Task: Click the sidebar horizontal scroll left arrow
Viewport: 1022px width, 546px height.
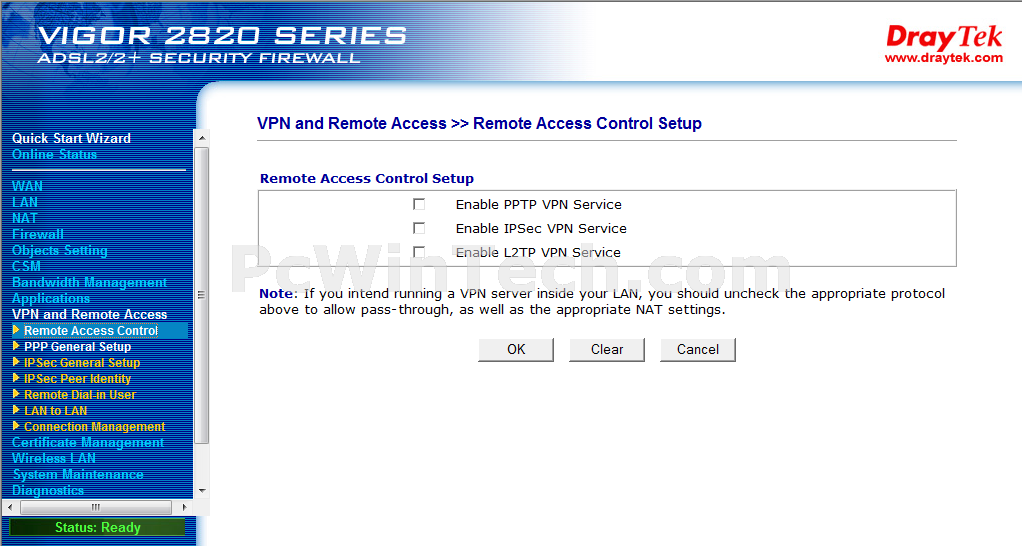Action: click(9, 507)
